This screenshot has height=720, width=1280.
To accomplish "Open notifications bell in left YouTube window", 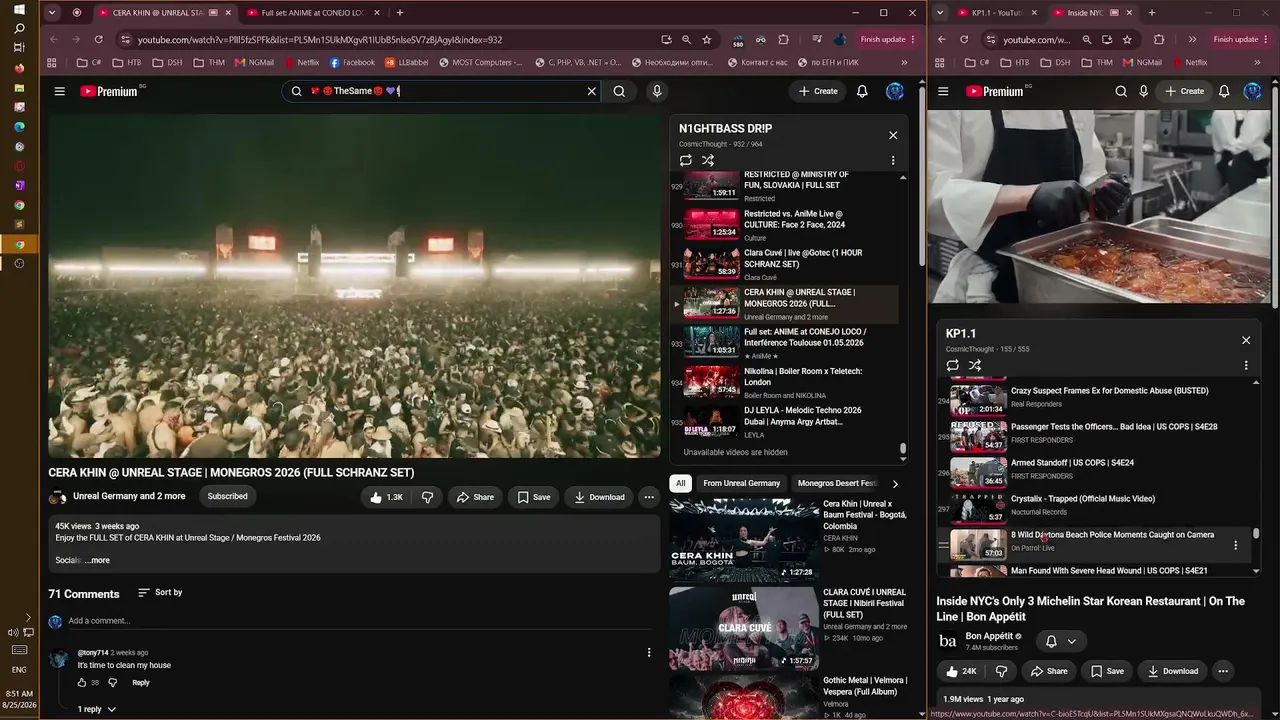I will [x=862, y=91].
